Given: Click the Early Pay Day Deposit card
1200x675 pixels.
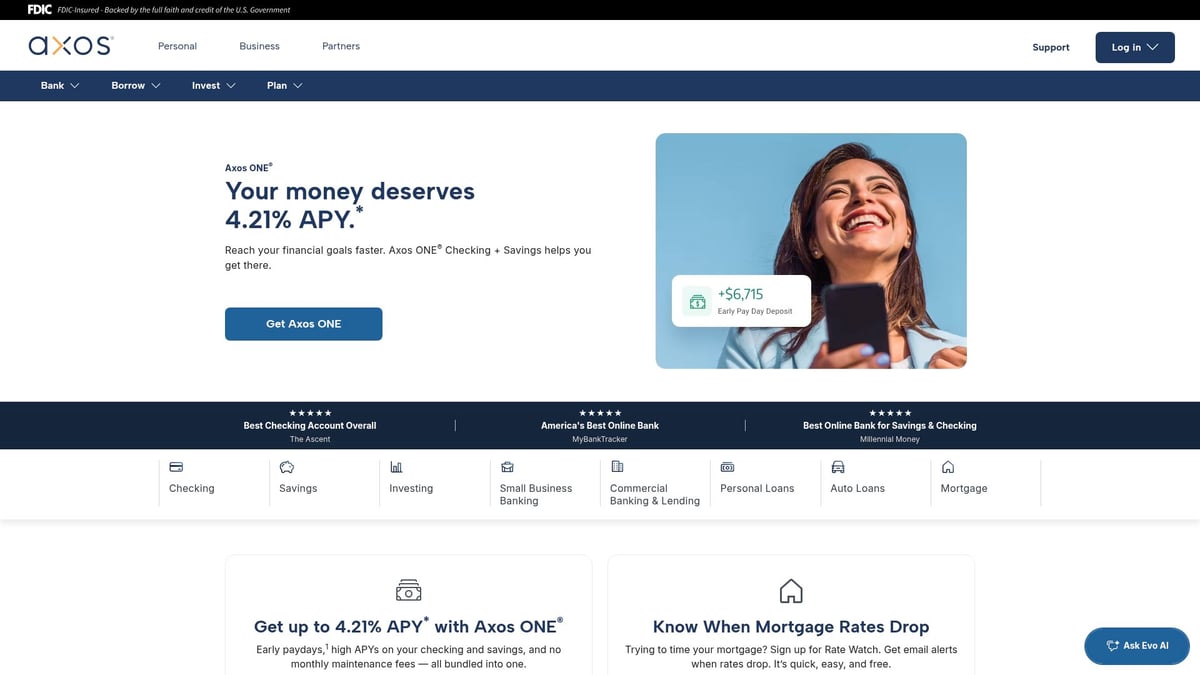Looking at the screenshot, I should pyautogui.click(x=742, y=300).
